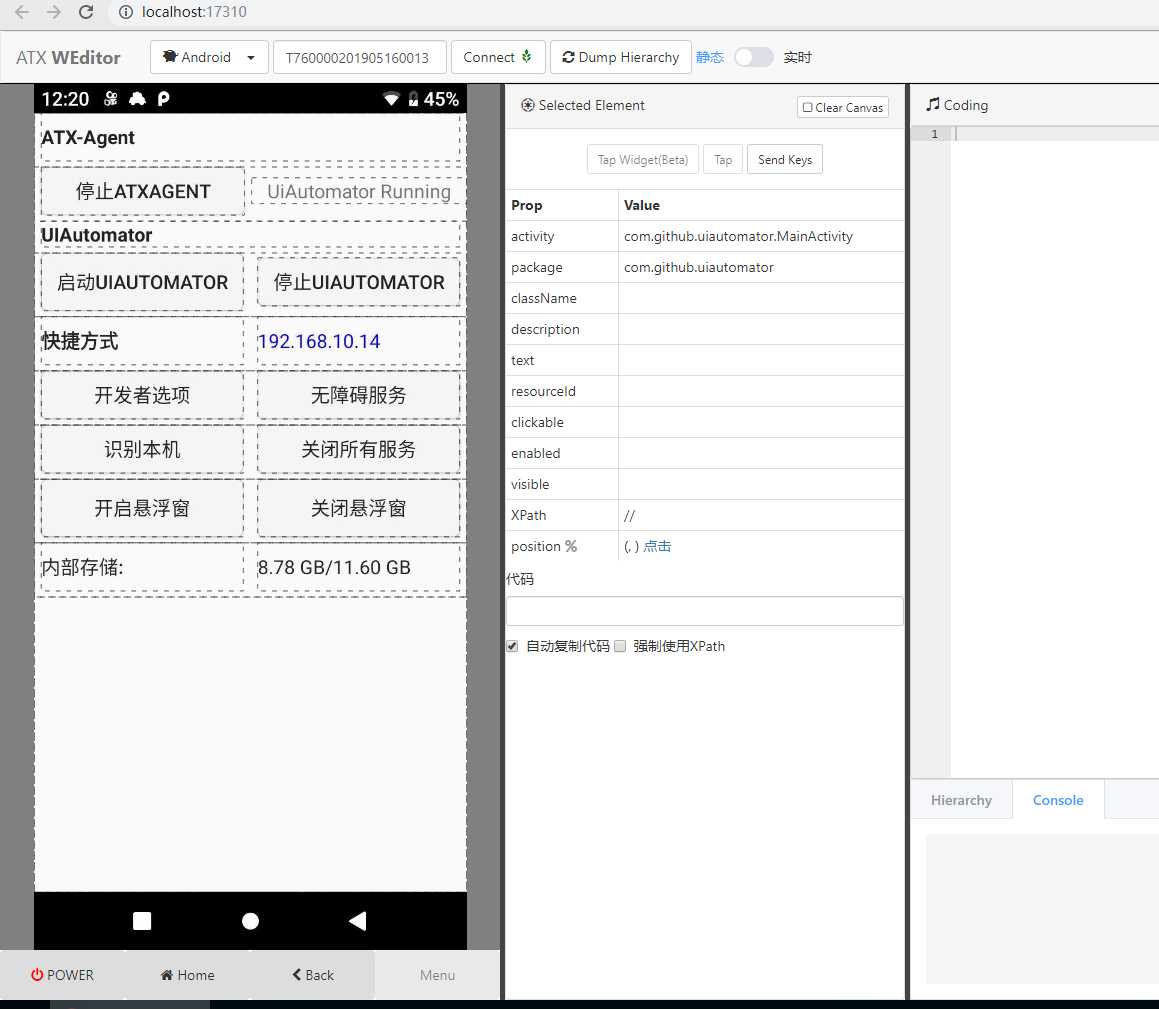Click the Connect button
Image resolution: width=1159 pixels, height=1009 pixels.
(x=498, y=57)
